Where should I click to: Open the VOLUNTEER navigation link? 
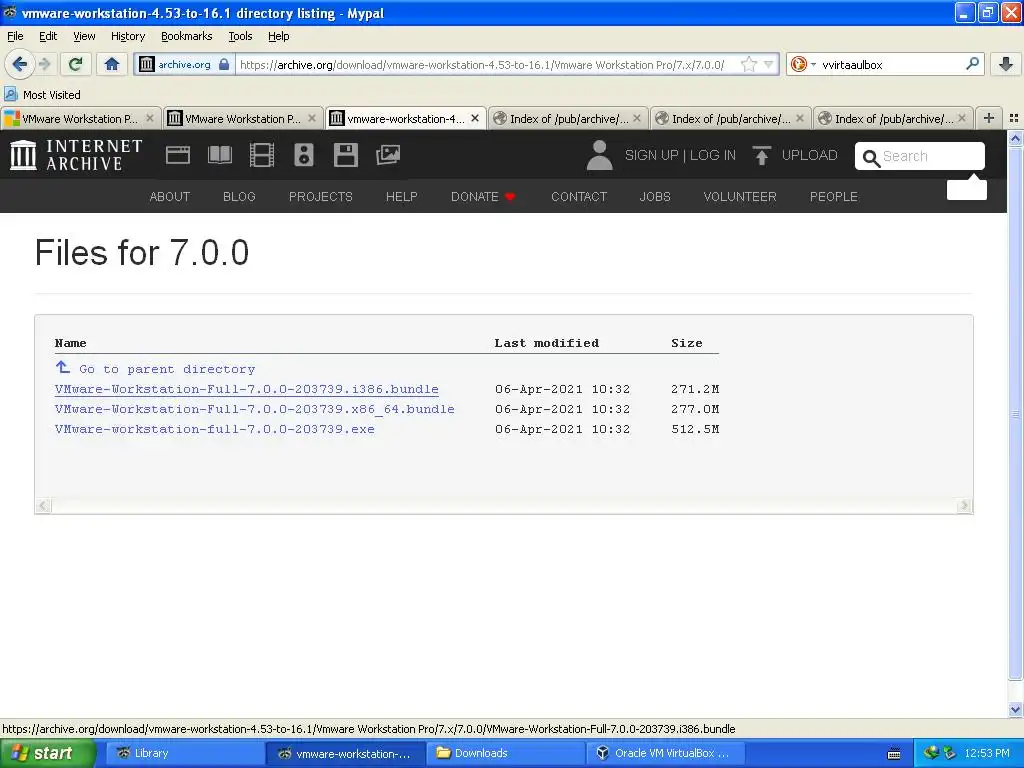point(740,197)
